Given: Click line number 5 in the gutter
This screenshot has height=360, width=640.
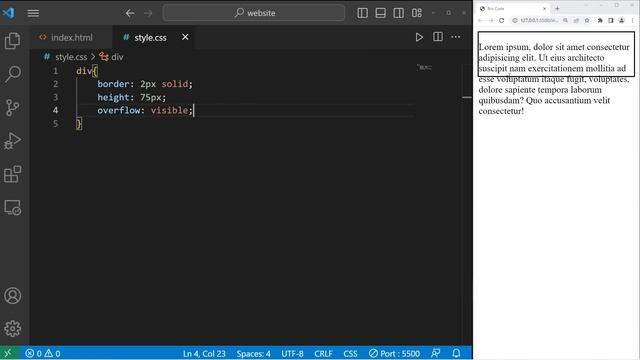Looking at the screenshot, I should coord(56,124).
